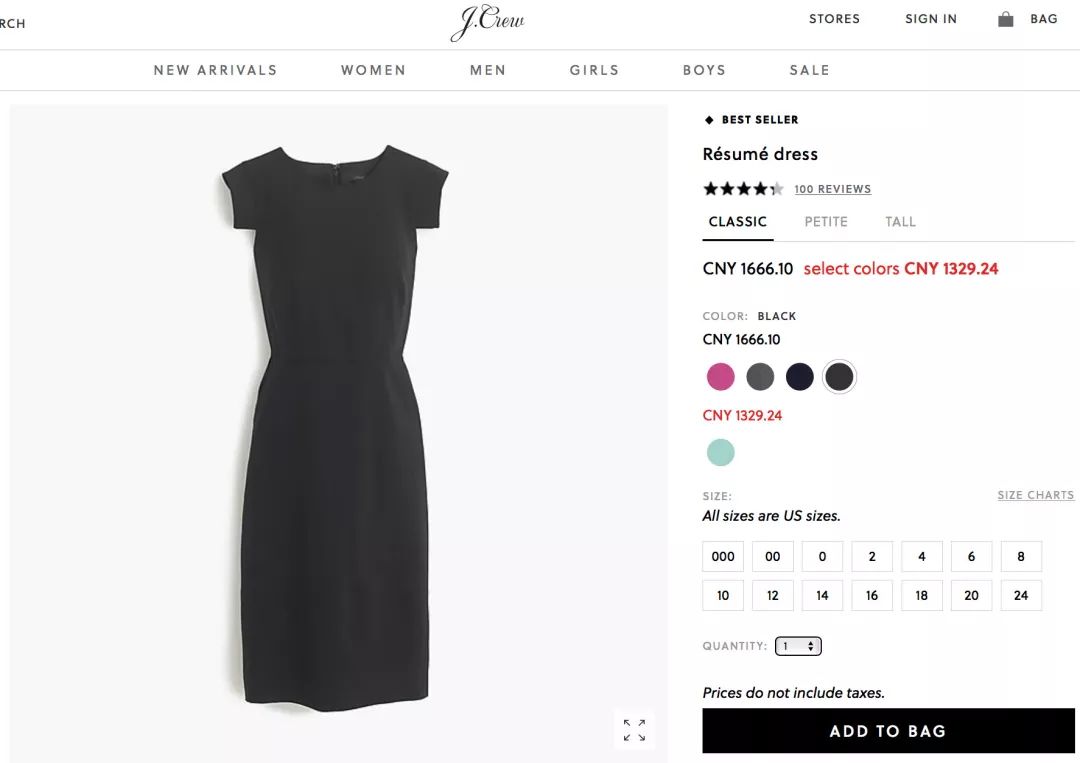Open the 100 Reviews link
The image size is (1080, 763).
click(x=832, y=189)
